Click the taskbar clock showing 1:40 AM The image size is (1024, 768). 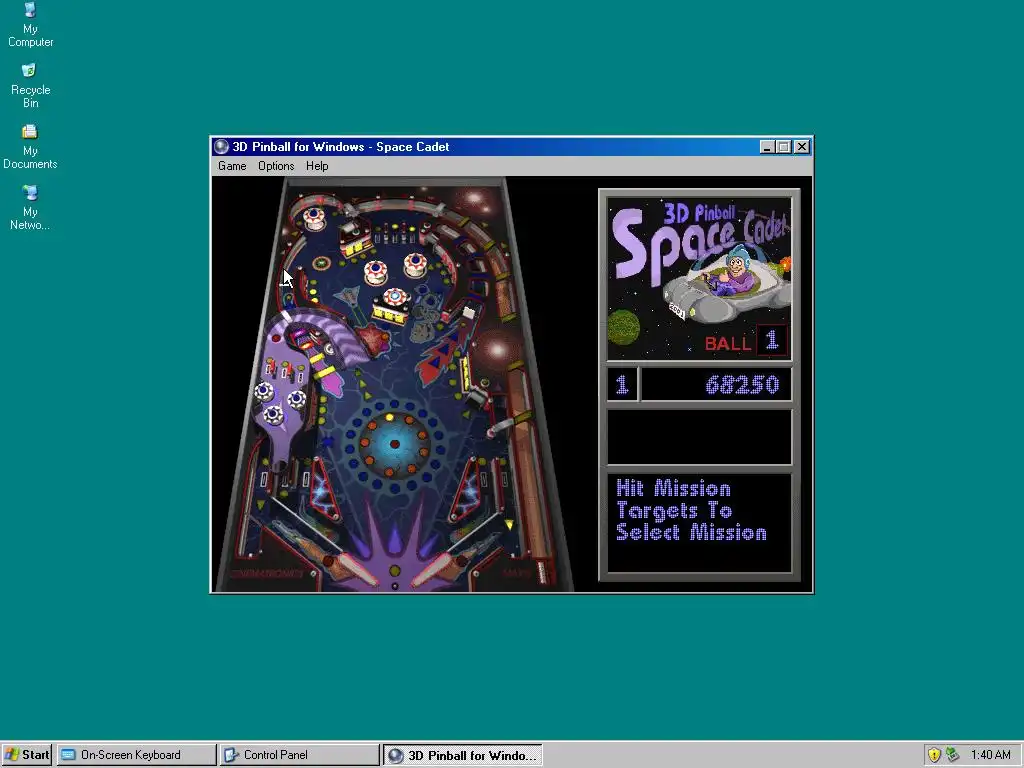coord(990,755)
